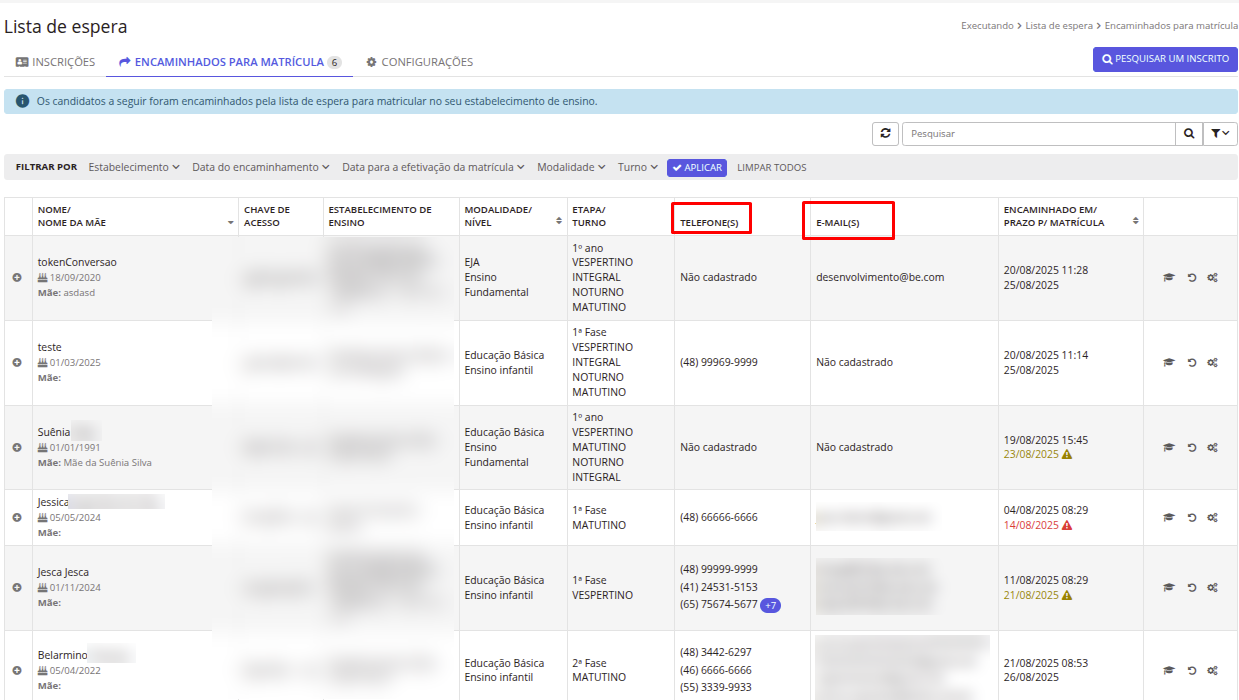Click phone number (48) 99969-9999
The height and width of the screenshot is (700, 1239).
coord(719,363)
